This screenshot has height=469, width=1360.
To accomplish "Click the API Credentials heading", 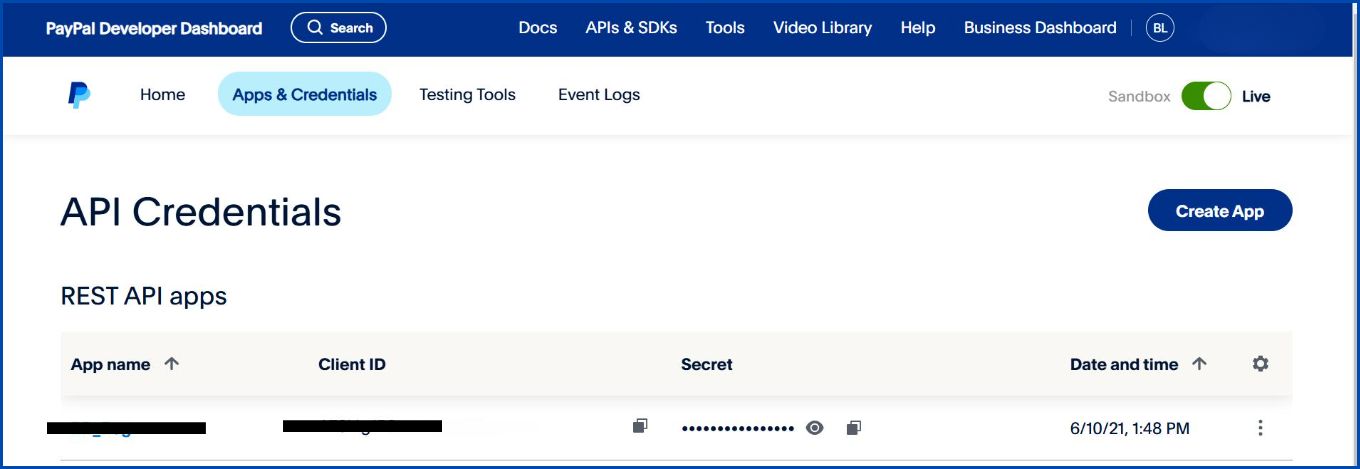I will (201, 212).
